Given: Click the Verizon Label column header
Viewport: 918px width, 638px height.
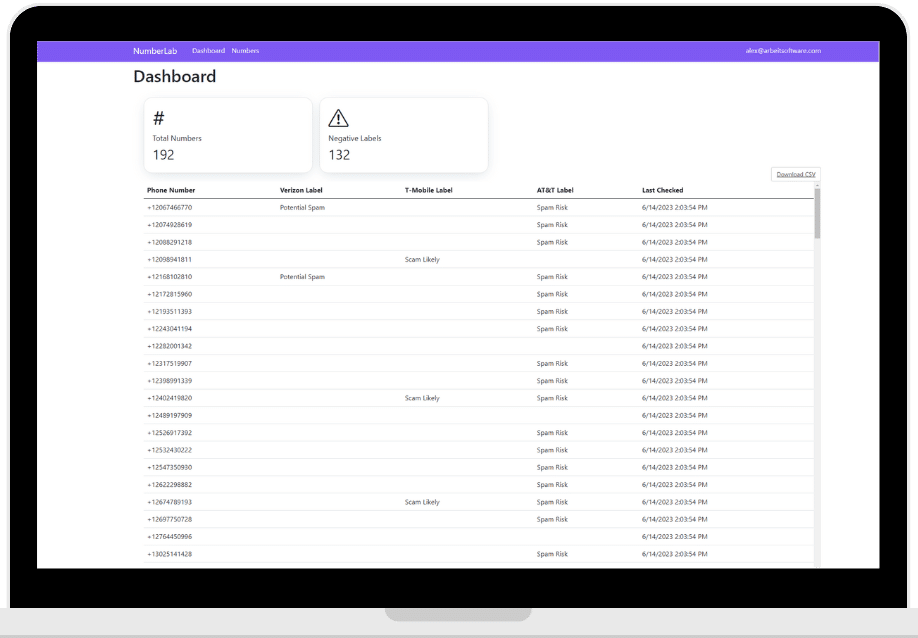Looking at the screenshot, I should click(x=301, y=190).
